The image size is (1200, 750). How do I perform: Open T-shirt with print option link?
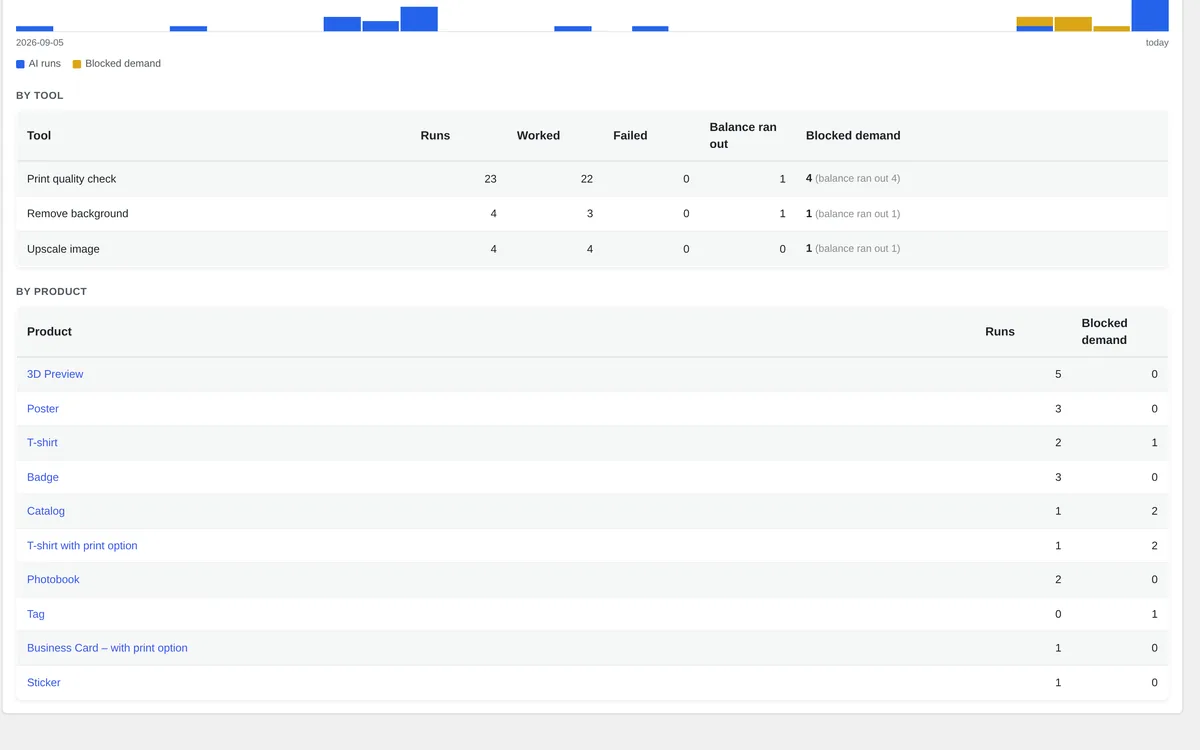click(82, 545)
